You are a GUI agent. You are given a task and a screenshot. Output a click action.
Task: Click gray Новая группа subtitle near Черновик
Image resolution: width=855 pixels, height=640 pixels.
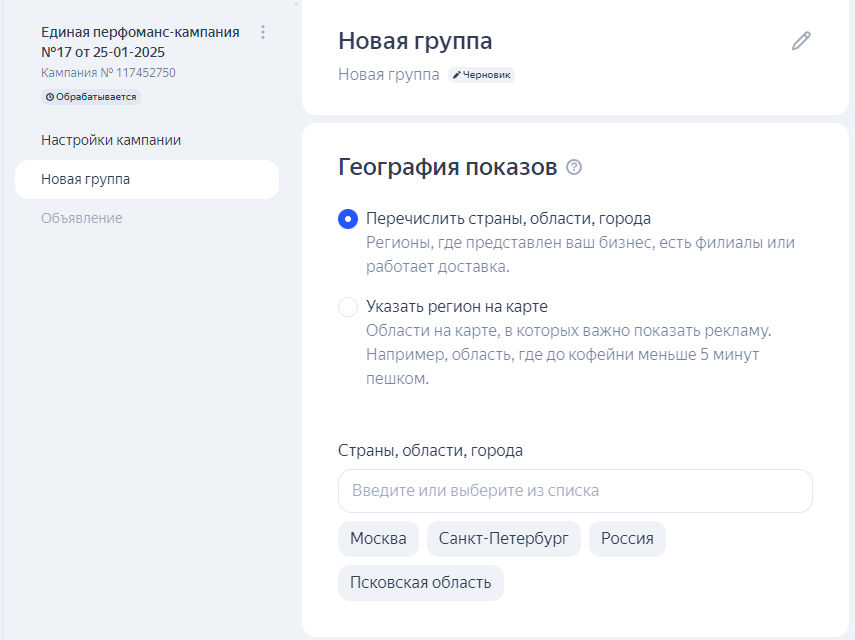(389, 74)
